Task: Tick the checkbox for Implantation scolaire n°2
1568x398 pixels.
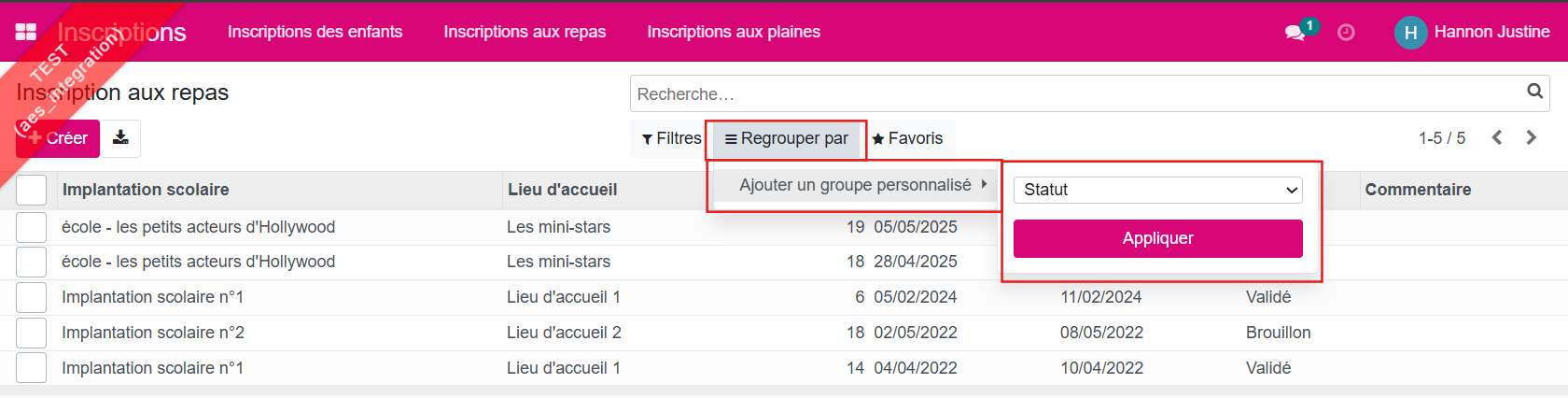Action: [31, 333]
